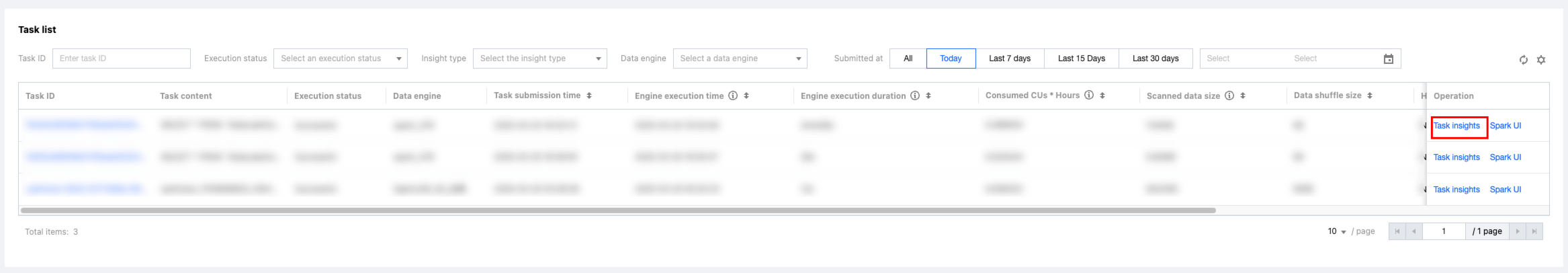The height and width of the screenshot is (273, 1568).
Task: Go to the next page arrow
Action: point(1518,231)
